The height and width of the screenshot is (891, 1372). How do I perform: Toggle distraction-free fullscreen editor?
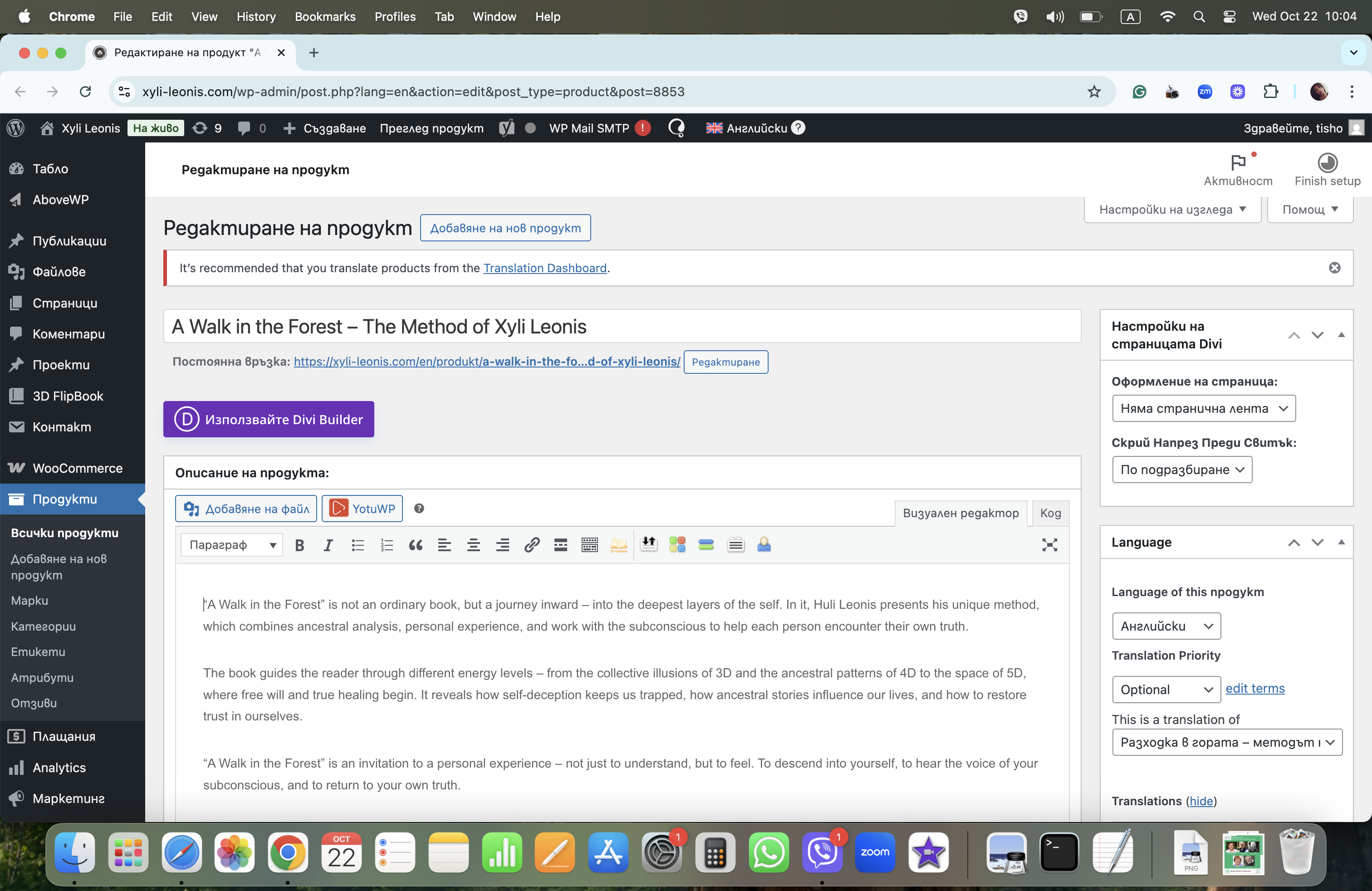1049,545
